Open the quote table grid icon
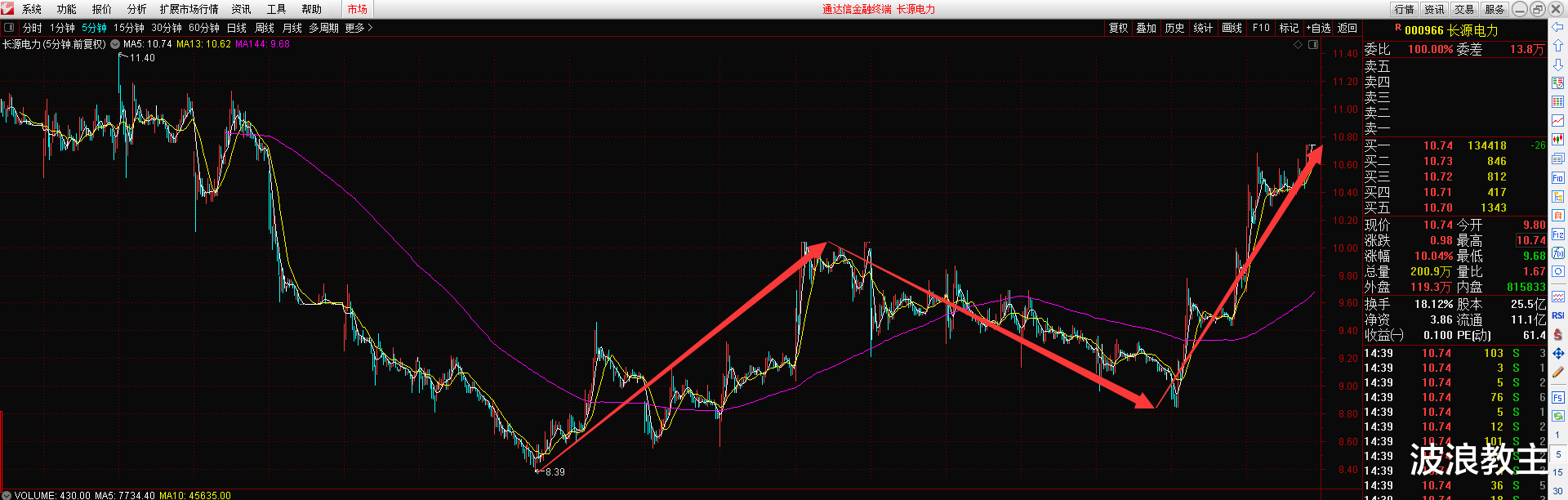Viewport: 1568px width, 500px height. click(1558, 102)
